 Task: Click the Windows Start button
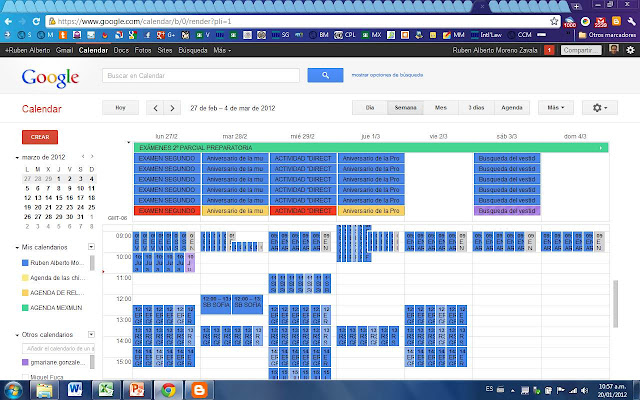pos(13,390)
